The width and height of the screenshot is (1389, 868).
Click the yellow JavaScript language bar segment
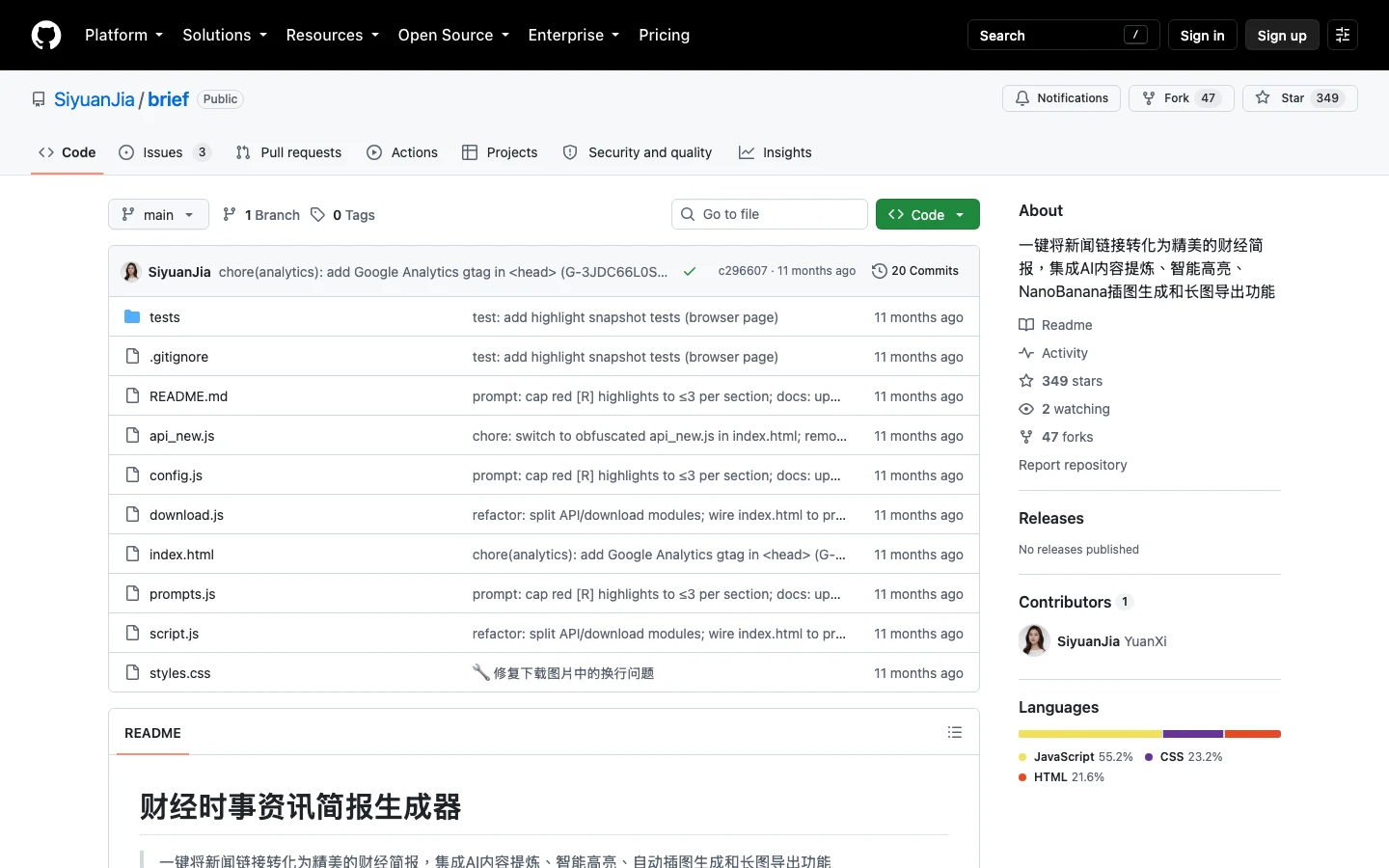pyautogui.click(x=1090, y=734)
